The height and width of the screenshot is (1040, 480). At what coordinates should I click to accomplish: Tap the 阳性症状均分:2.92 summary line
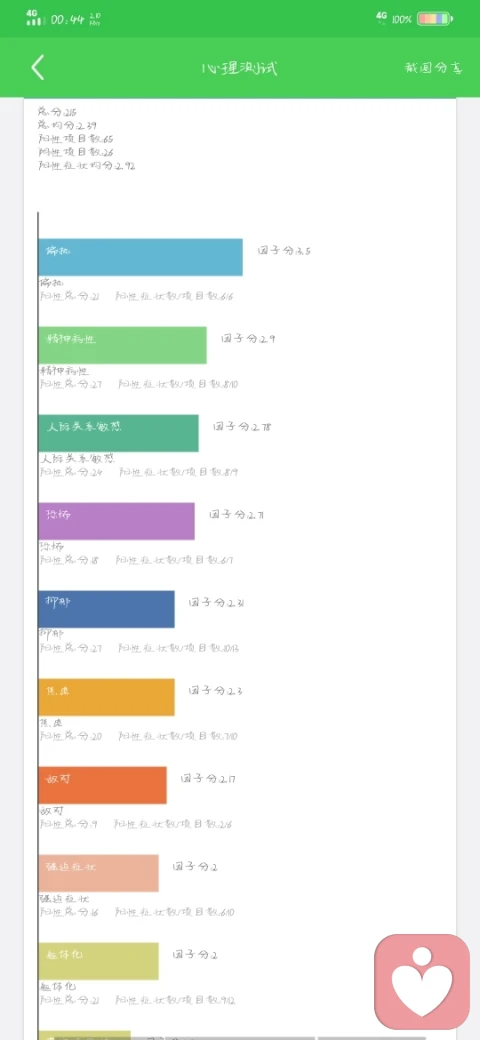click(x=87, y=166)
